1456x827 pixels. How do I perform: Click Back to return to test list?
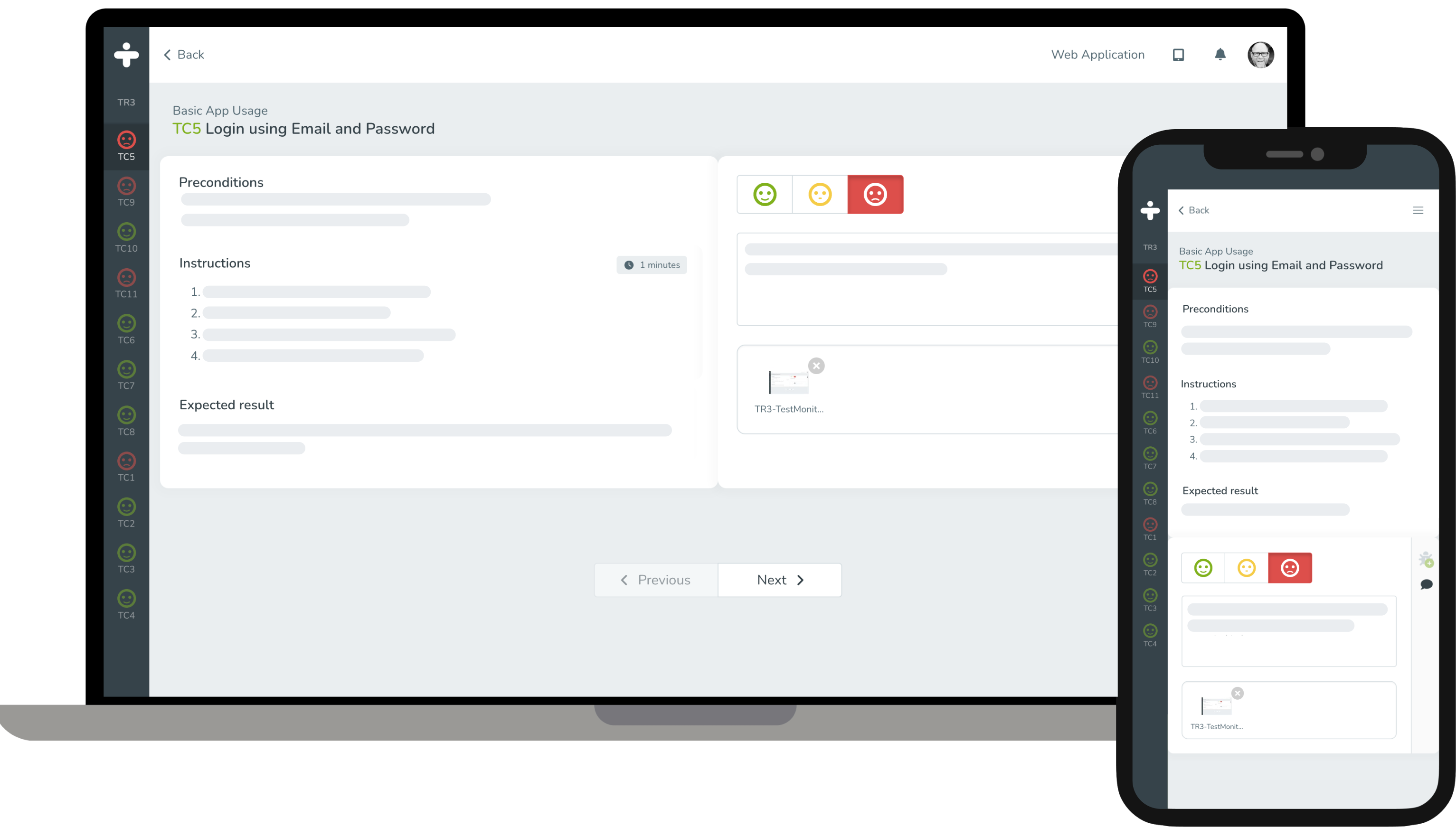point(191,54)
